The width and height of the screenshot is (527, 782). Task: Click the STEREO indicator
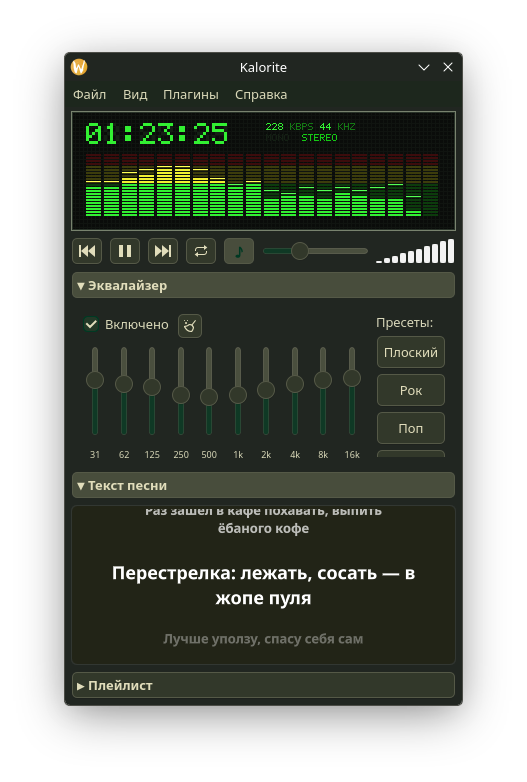click(x=319, y=138)
